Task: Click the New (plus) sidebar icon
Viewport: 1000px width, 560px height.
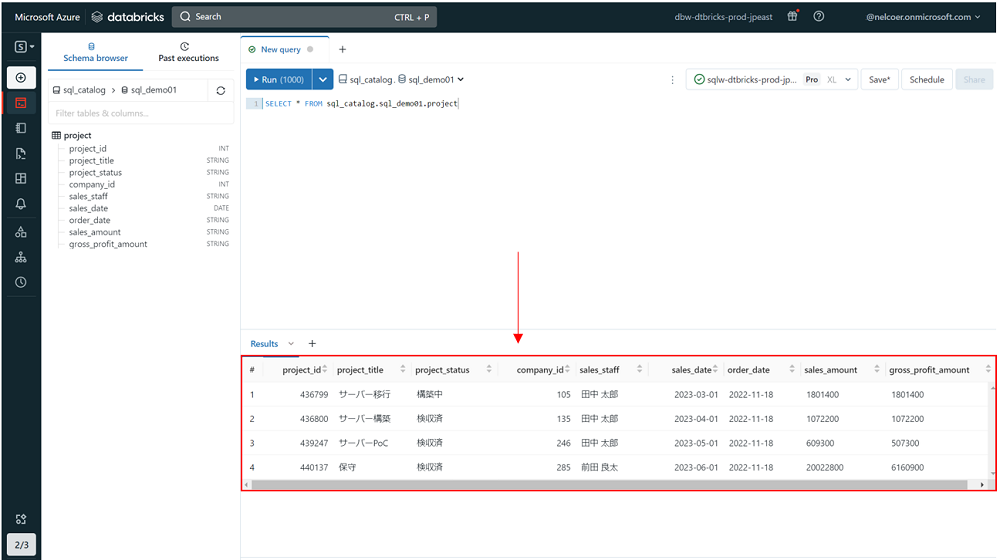Action: pyautogui.click(x=21, y=78)
